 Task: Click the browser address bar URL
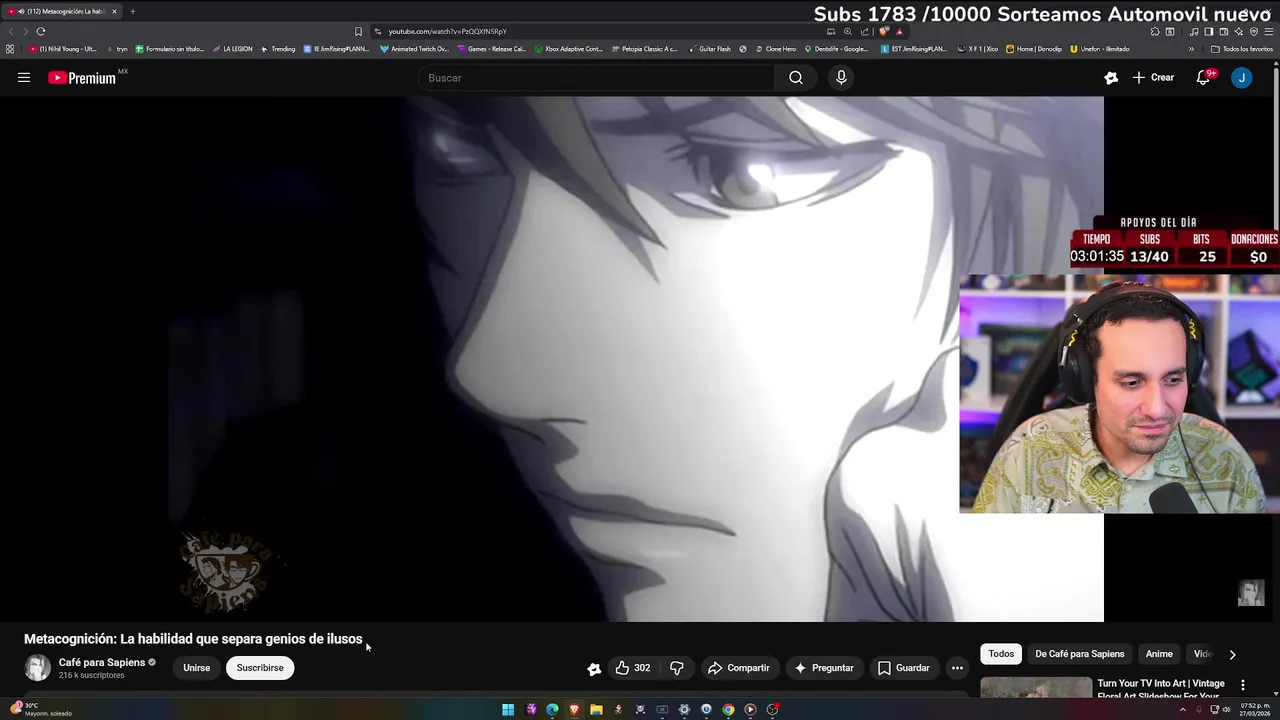tap(447, 31)
